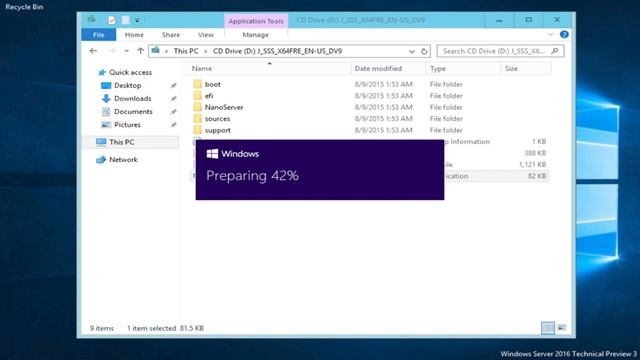
Task: Go up one folder level
Action: (x=140, y=51)
